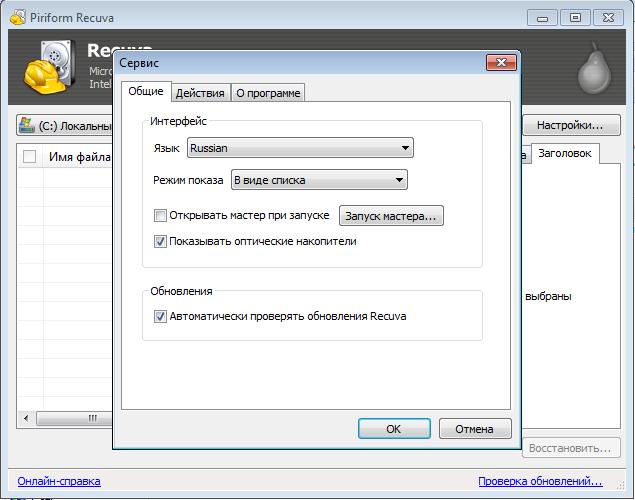
Task: Click the Recuva hard drive helmet logo
Action: tap(50, 66)
